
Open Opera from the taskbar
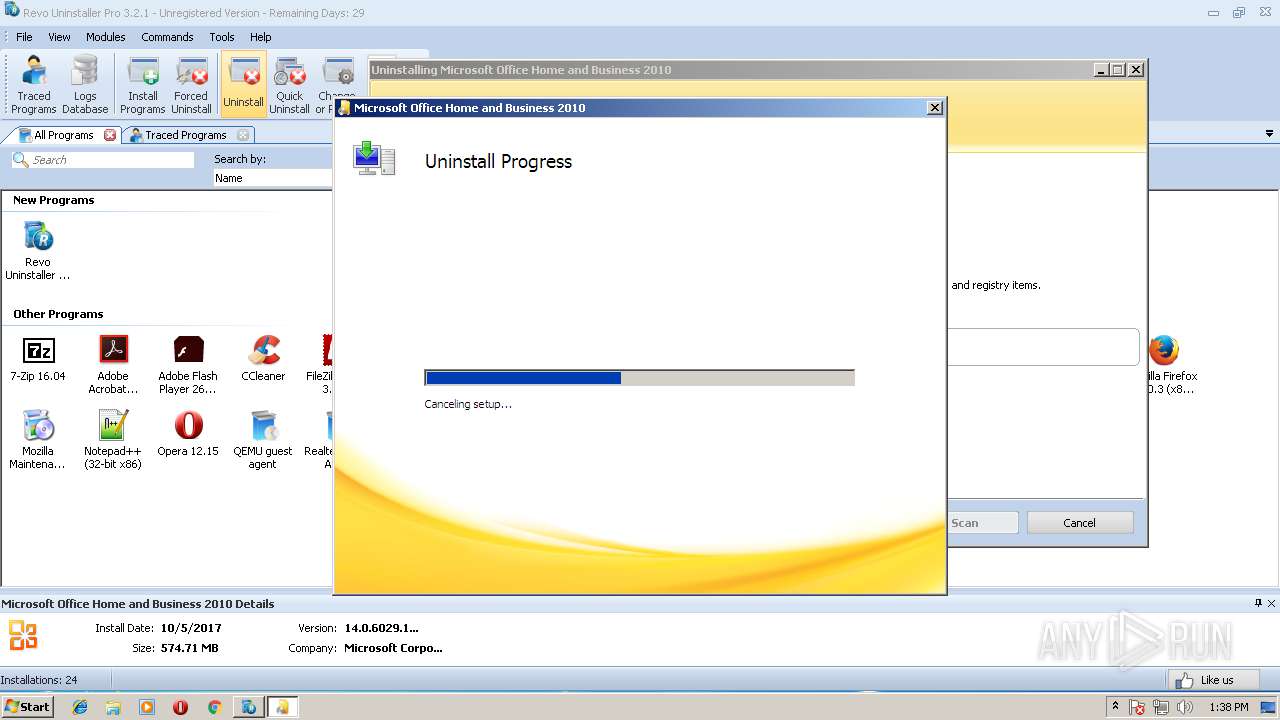coord(180,707)
